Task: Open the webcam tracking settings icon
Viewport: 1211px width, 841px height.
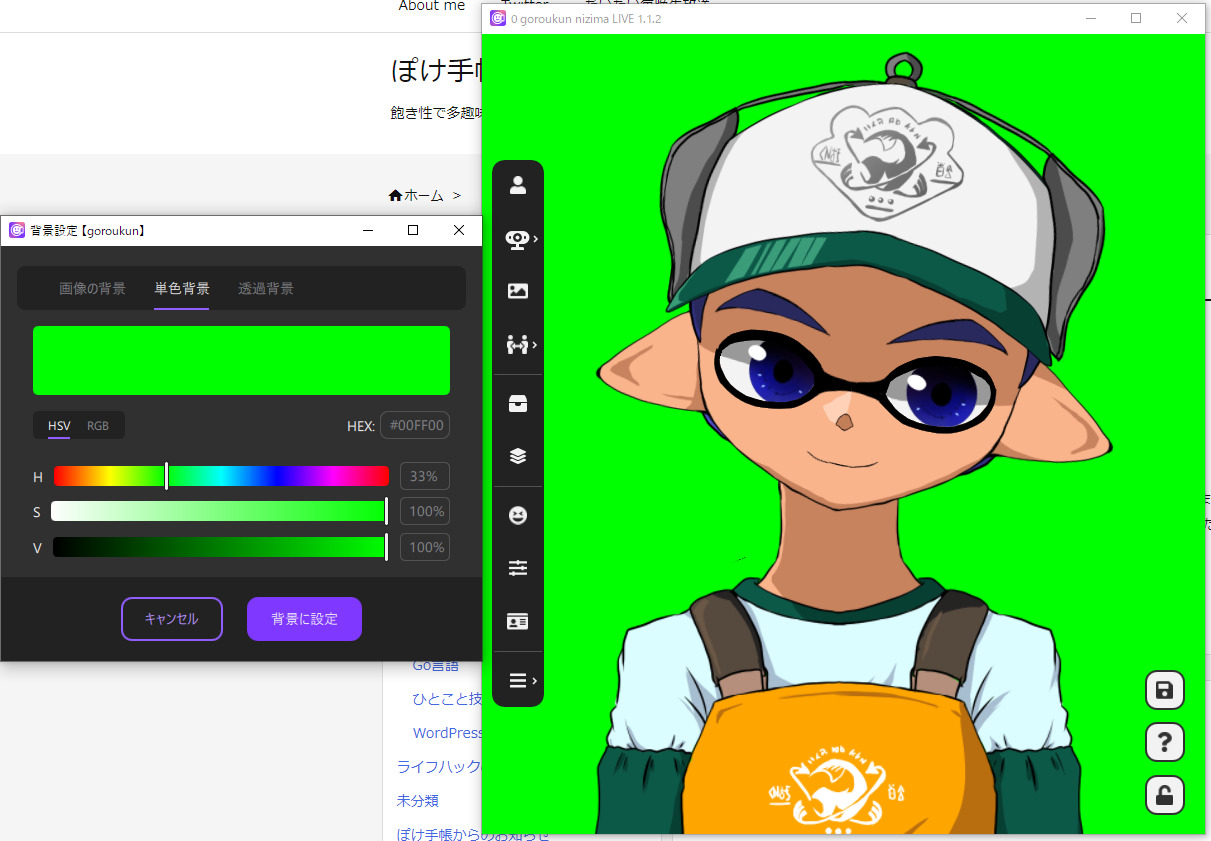Action: 518,239
